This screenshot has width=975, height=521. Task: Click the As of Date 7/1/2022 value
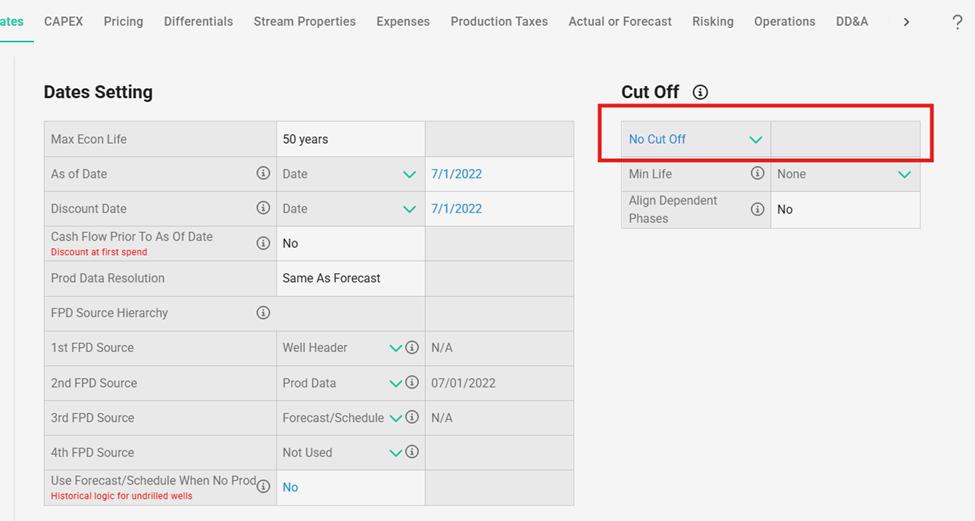point(456,174)
